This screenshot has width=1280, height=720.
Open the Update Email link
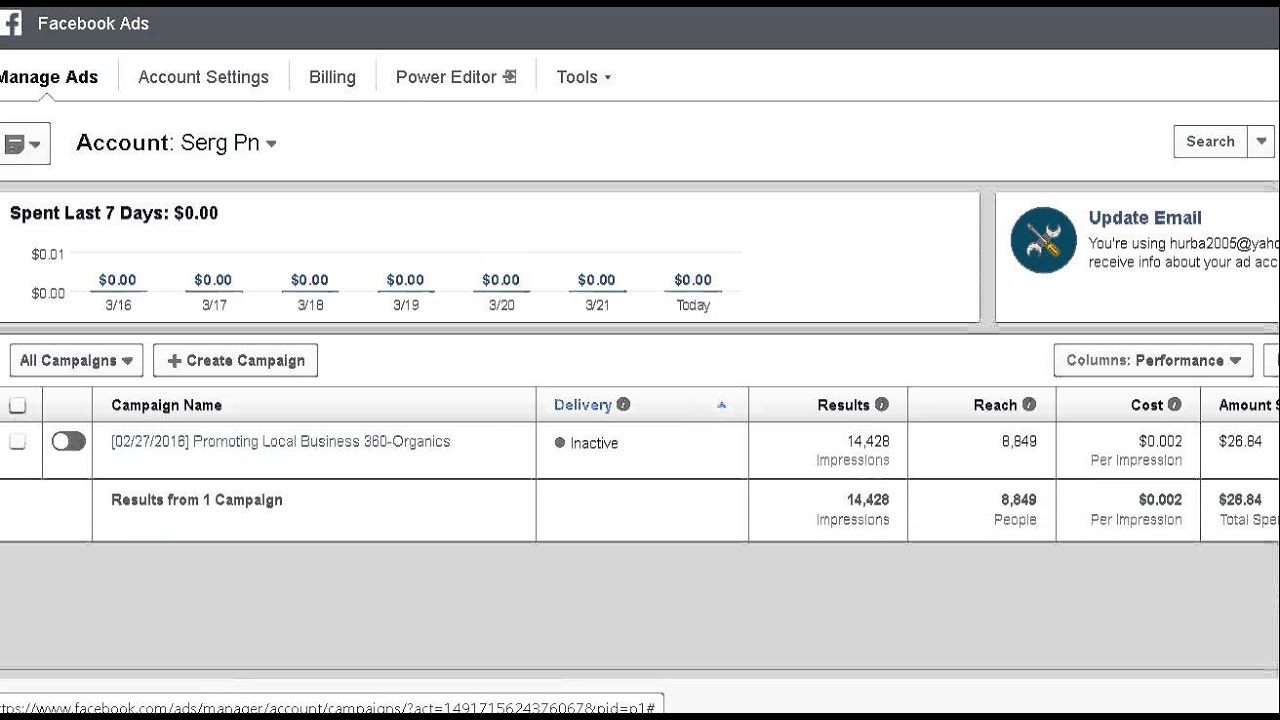coord(1145,218)
